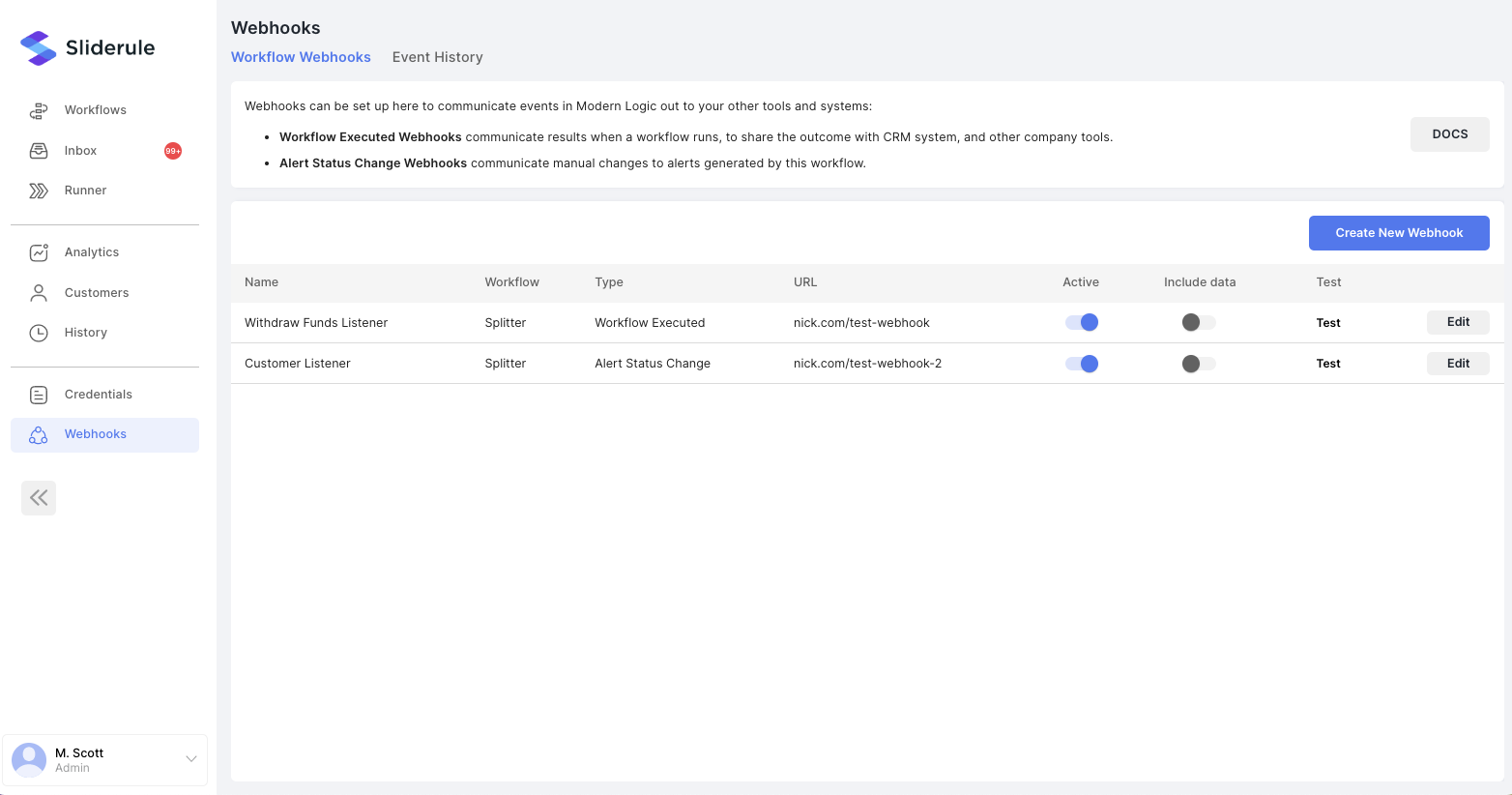Image resolution: width=1512 pixels, height=795 pixels.
Task: Open the Credentials section
Action: click(104, 395)
